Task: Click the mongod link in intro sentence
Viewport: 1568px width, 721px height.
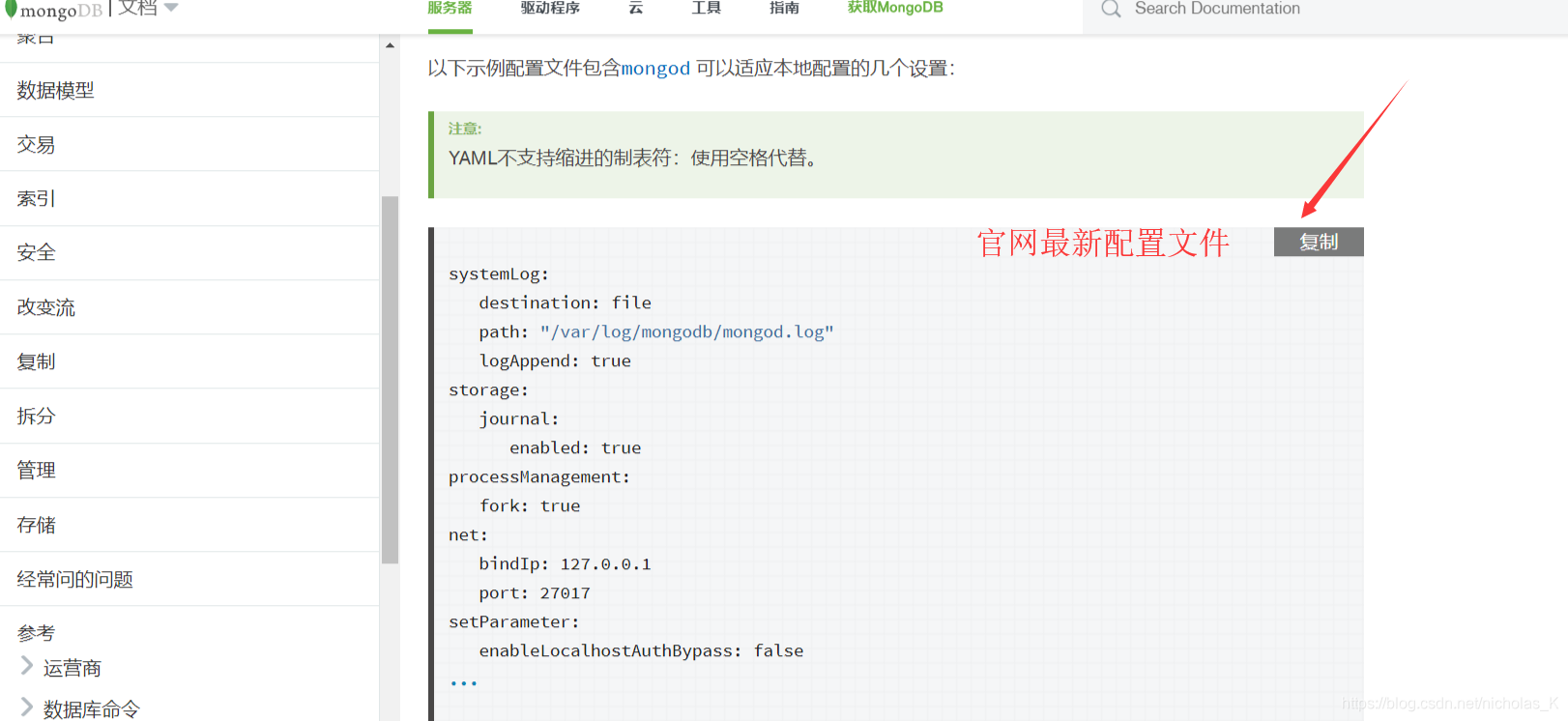Action: (x=655, y=69)
